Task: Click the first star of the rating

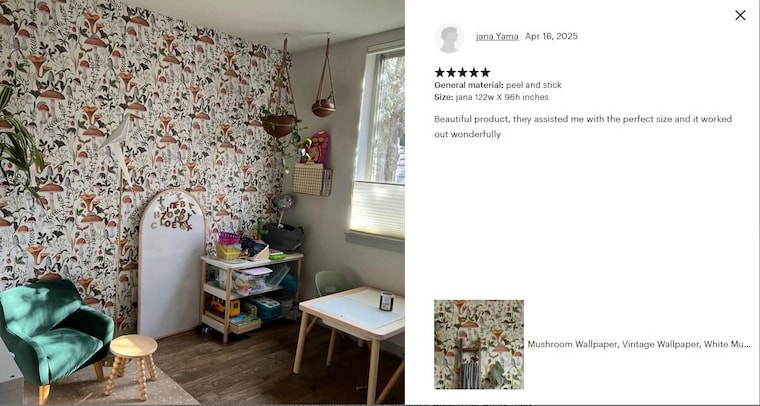Action: click(x=440, y=73)
